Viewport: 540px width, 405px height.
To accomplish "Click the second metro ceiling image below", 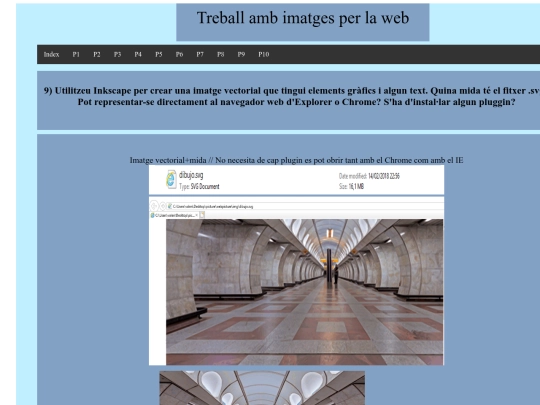I will [262, 388].
